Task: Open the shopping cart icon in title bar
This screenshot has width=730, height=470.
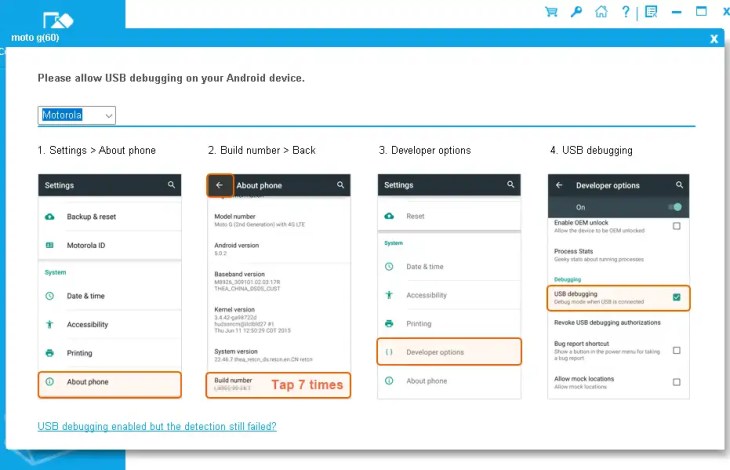Action: 551,12
